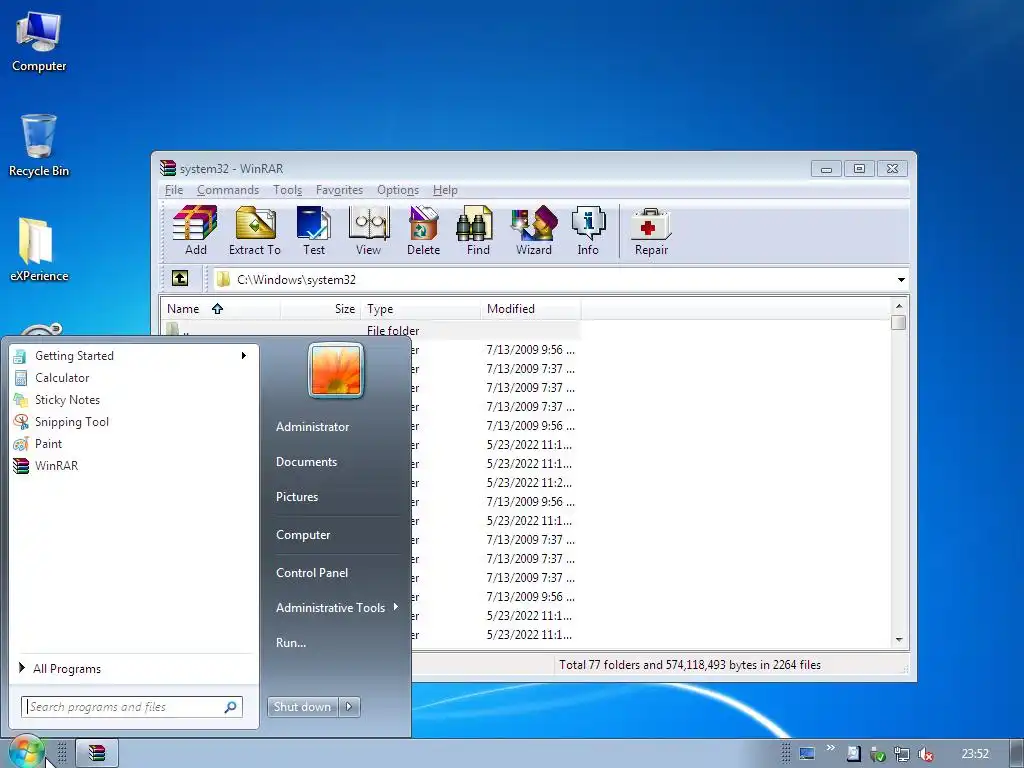Open the Run... dialog
Viewport: 1024px width, 768px height.
coord(291,643)
